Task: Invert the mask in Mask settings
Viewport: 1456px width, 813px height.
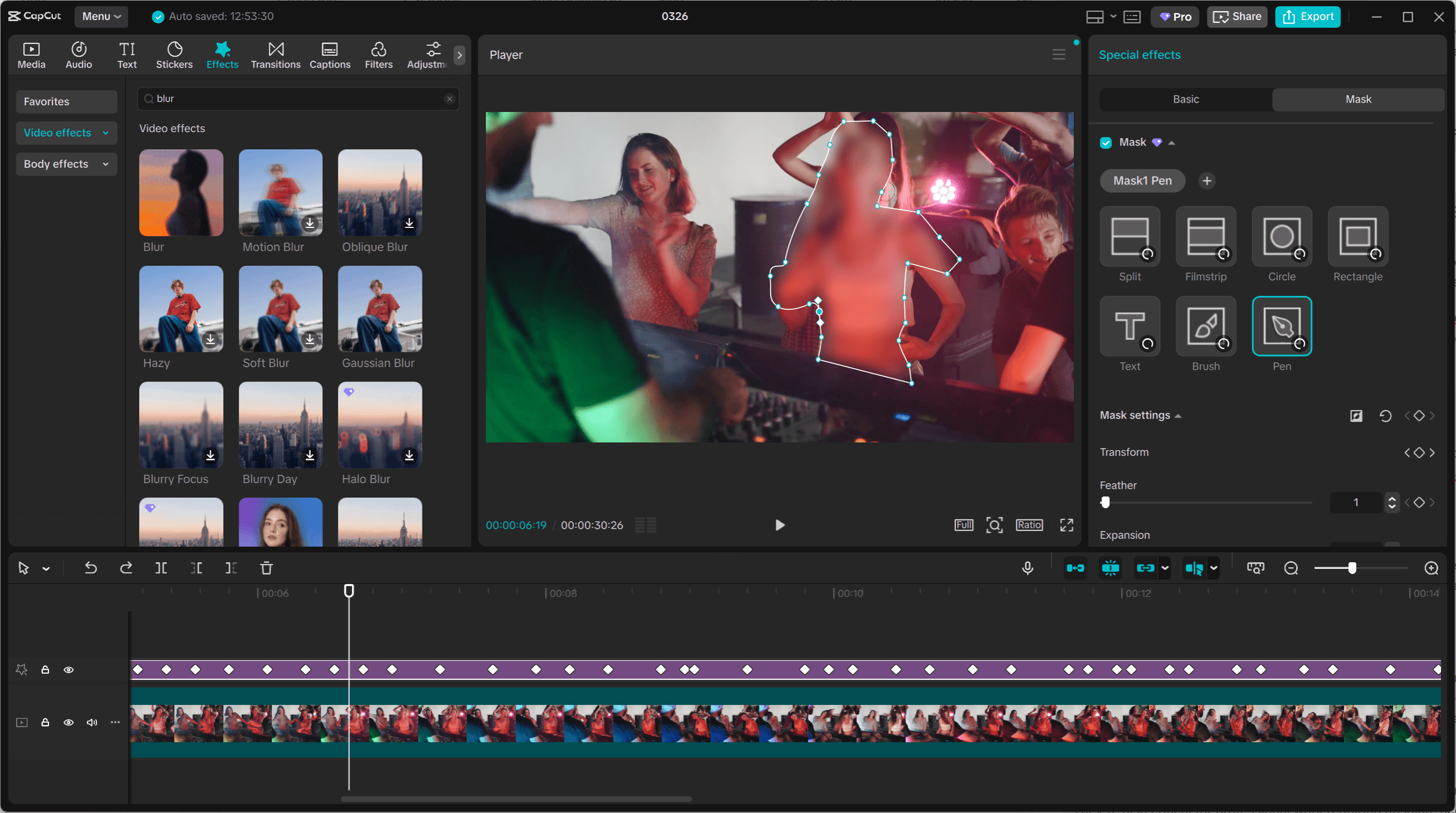Action: coord(1356,416)
